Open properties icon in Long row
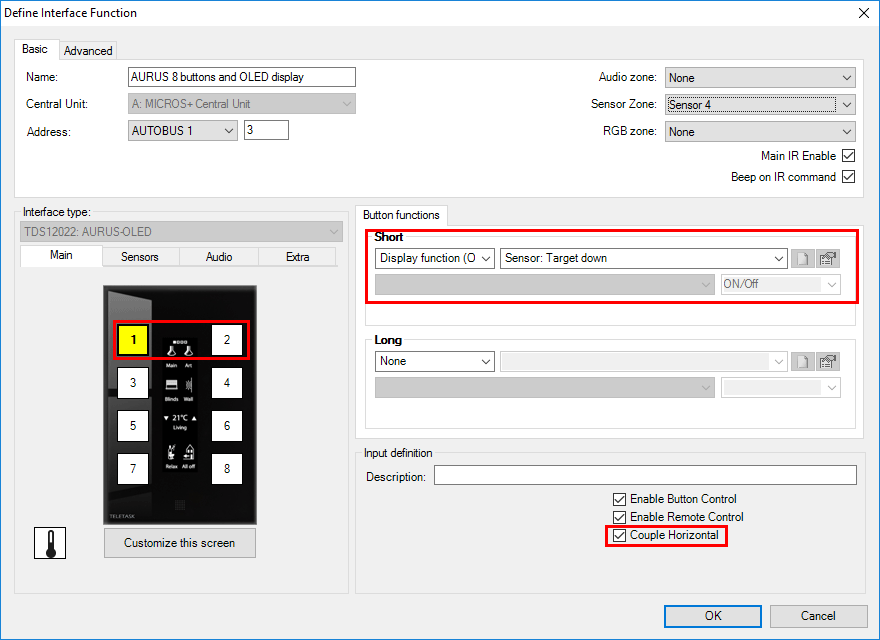This screenshot has width=880, height=640. pyautogui.click(x=827, y=361)
